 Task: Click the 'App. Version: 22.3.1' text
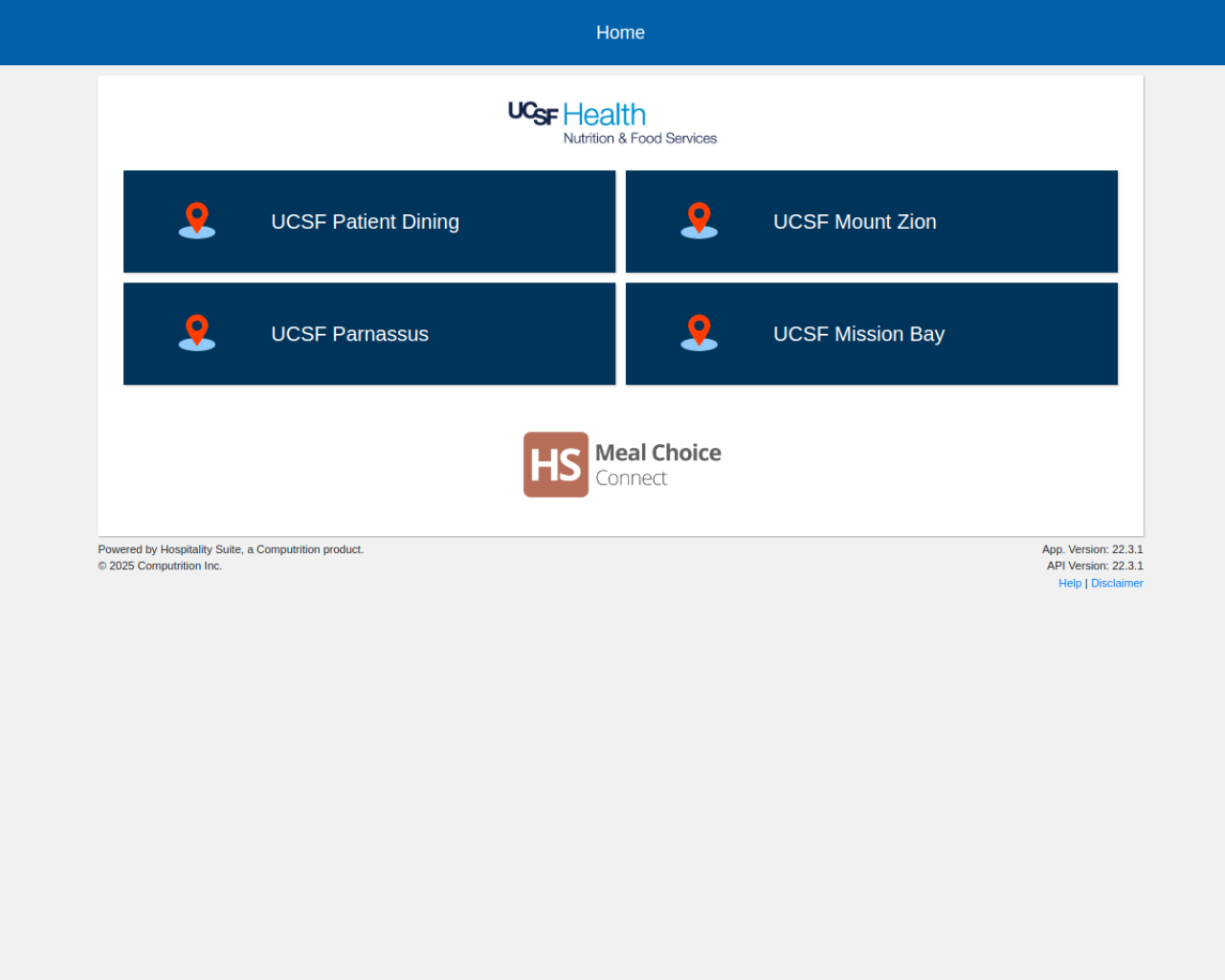tap(1093, 549)
